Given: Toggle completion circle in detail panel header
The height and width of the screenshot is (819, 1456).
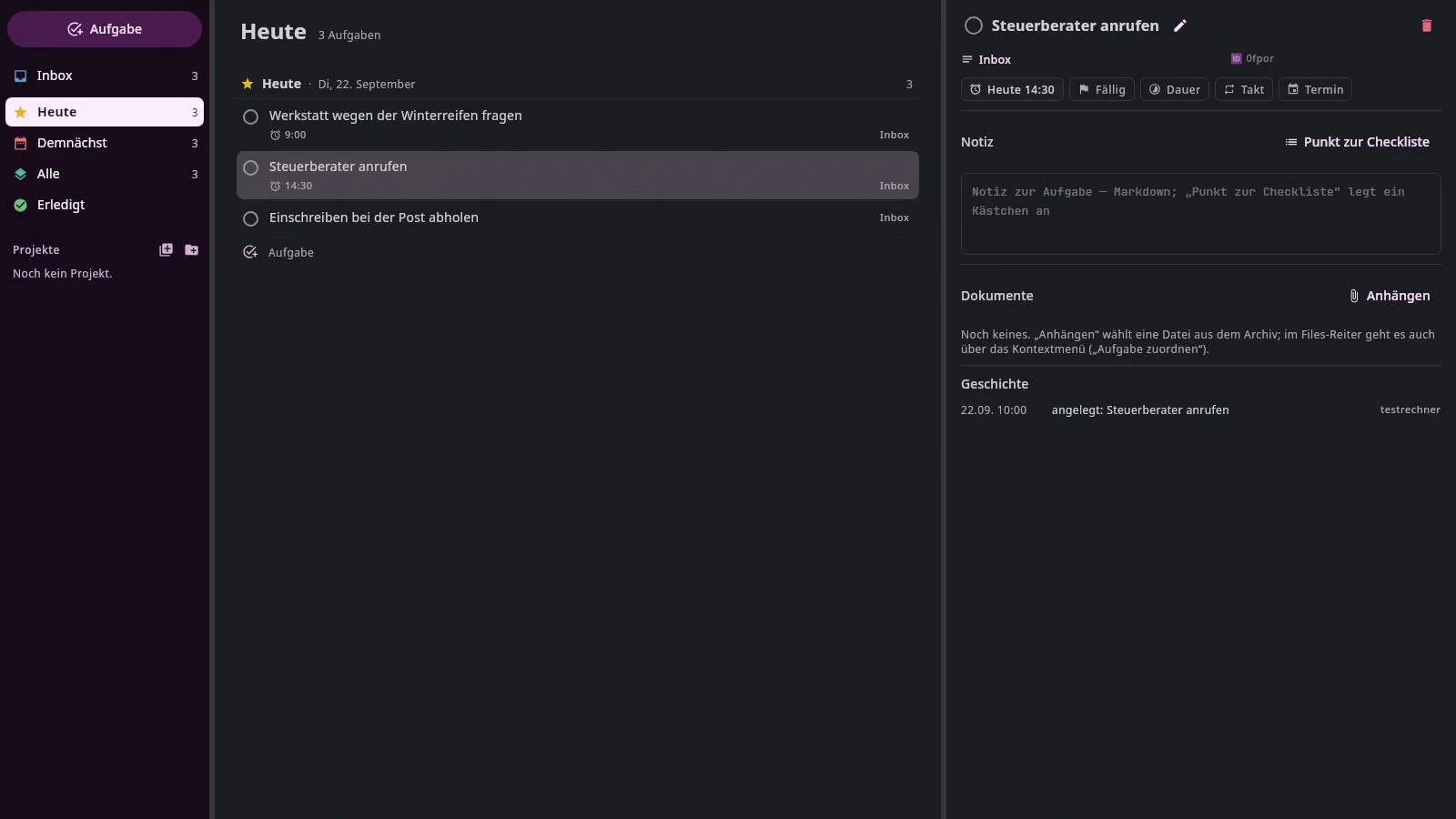Looking at the screenshot, I should 974,25.
